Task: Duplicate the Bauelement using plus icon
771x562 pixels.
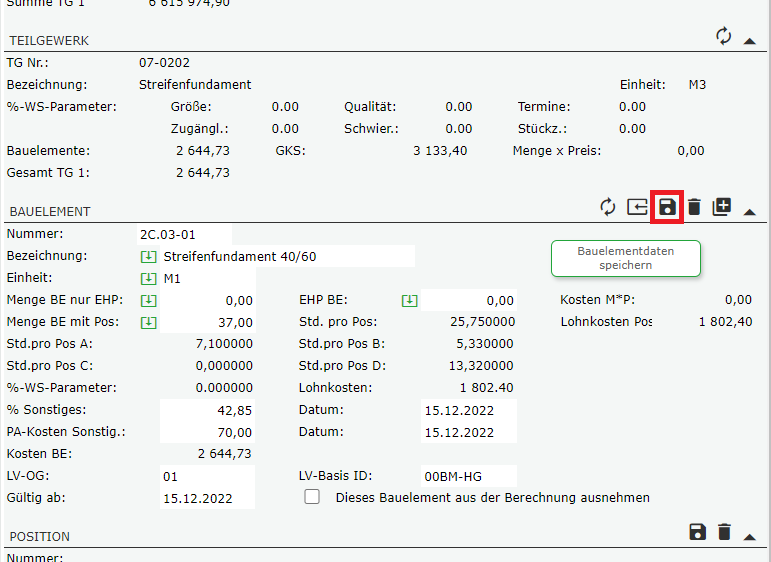Action: point(722,207)
